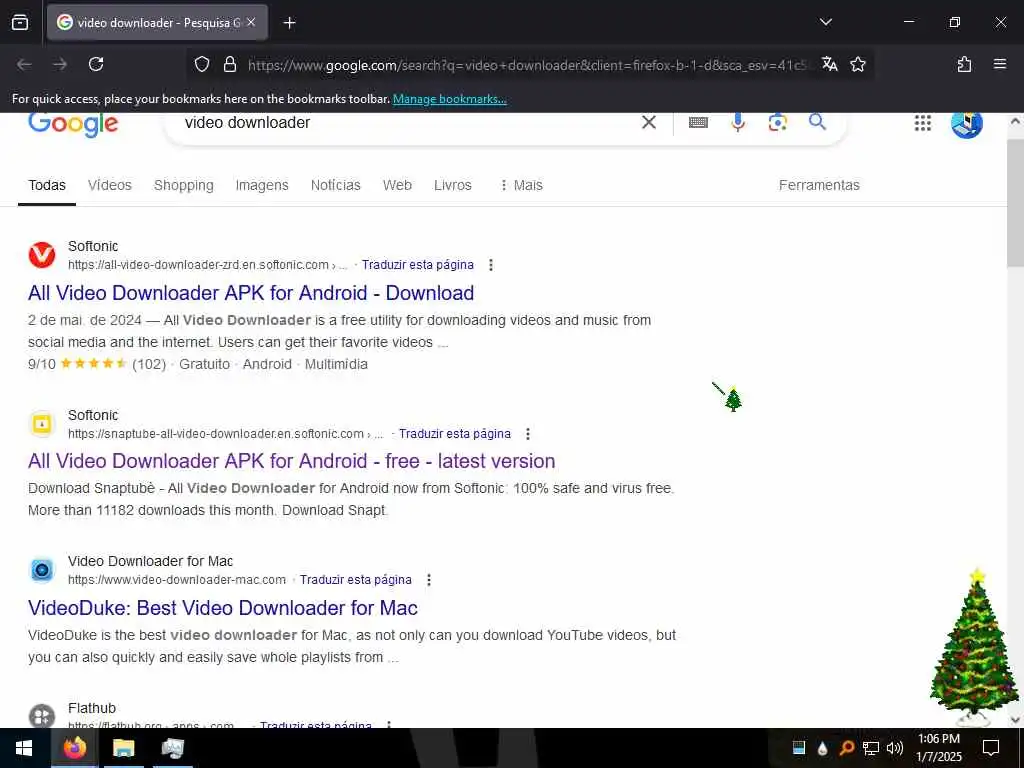
Task: Click the forward navigation arrow
Action: [60, 64]
